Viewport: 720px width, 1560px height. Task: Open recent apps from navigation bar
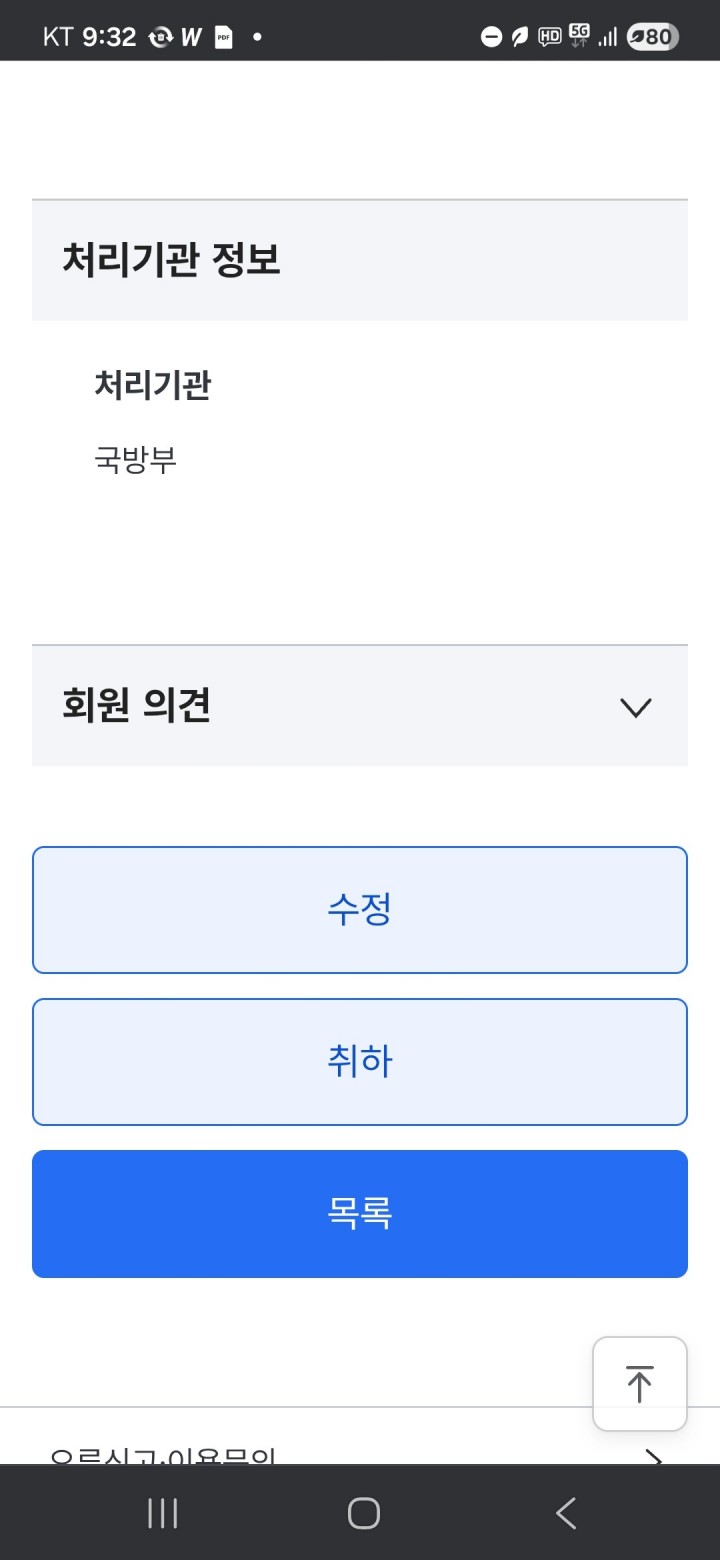pos(163,1513)
